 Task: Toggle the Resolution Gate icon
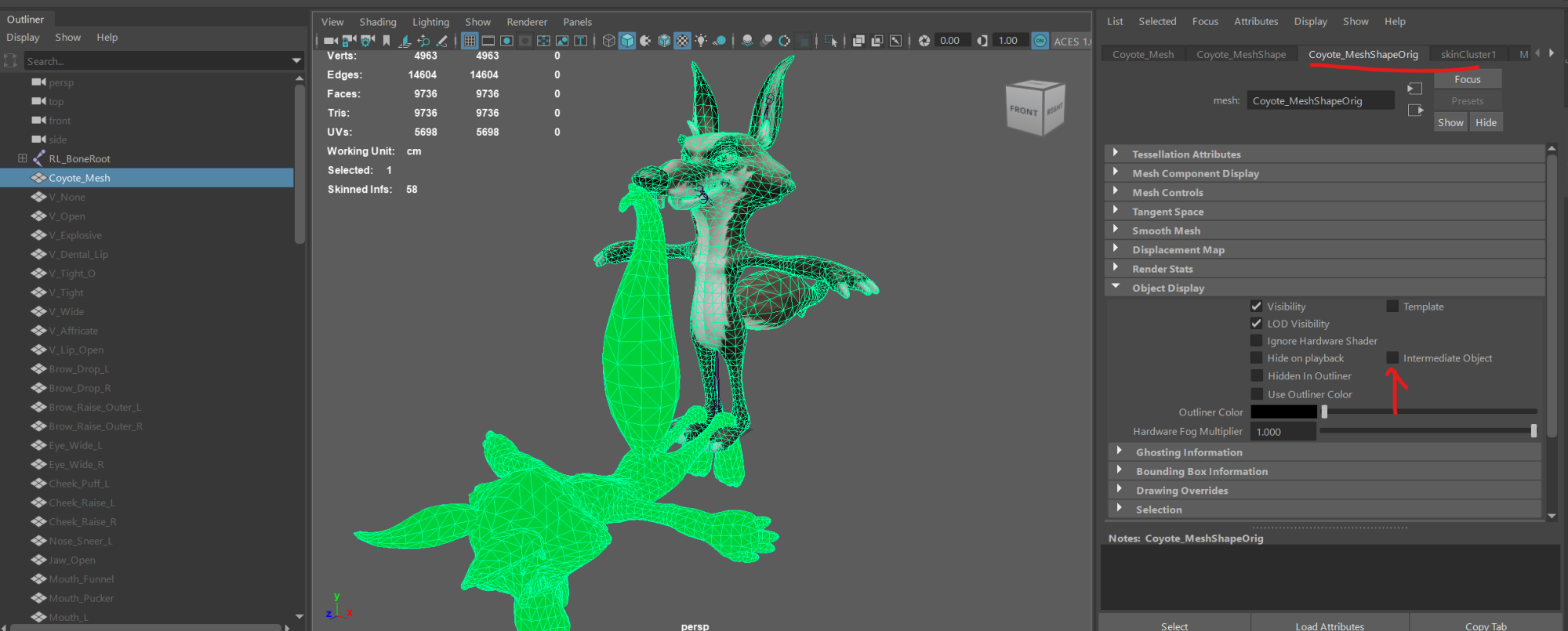point(506,41)
